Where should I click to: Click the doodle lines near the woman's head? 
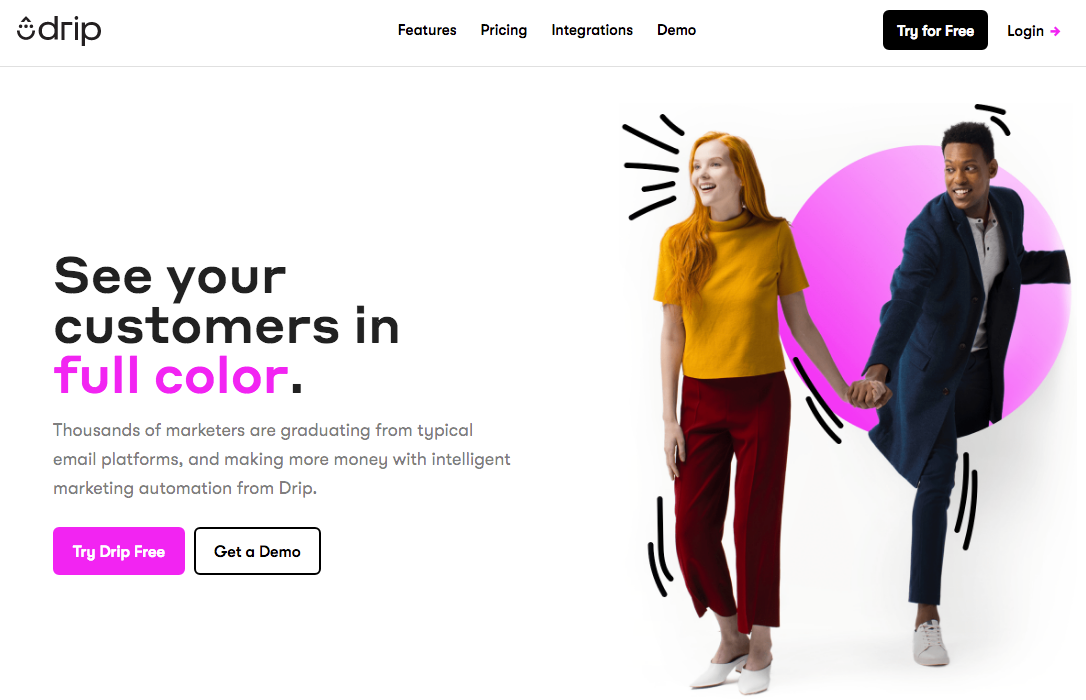coord(652,168)
